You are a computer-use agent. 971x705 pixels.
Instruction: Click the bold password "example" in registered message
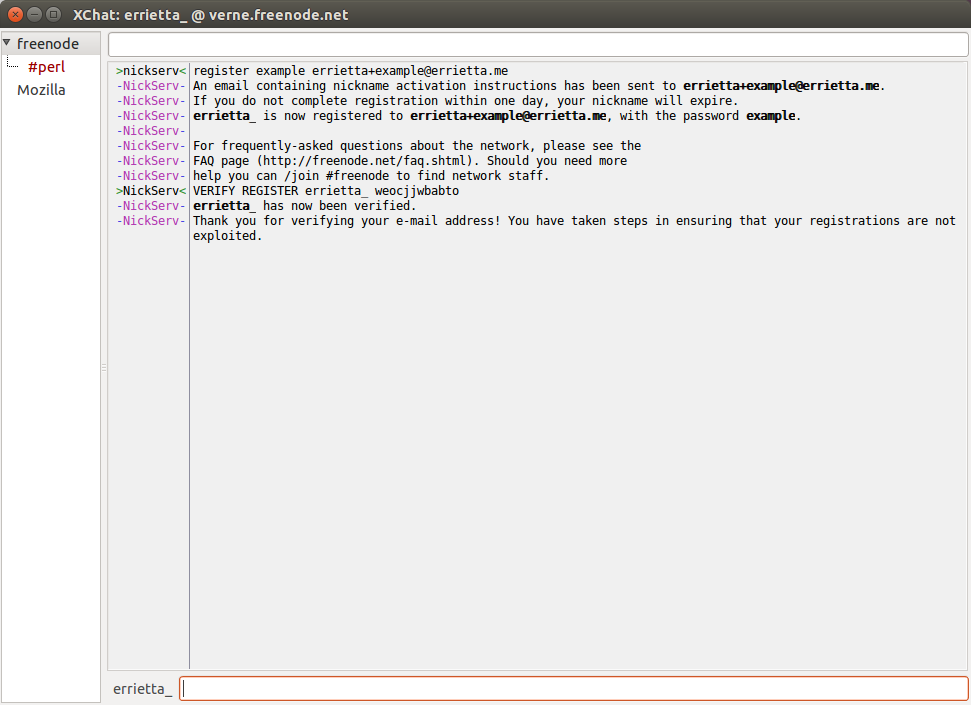[x=770, y=116]
